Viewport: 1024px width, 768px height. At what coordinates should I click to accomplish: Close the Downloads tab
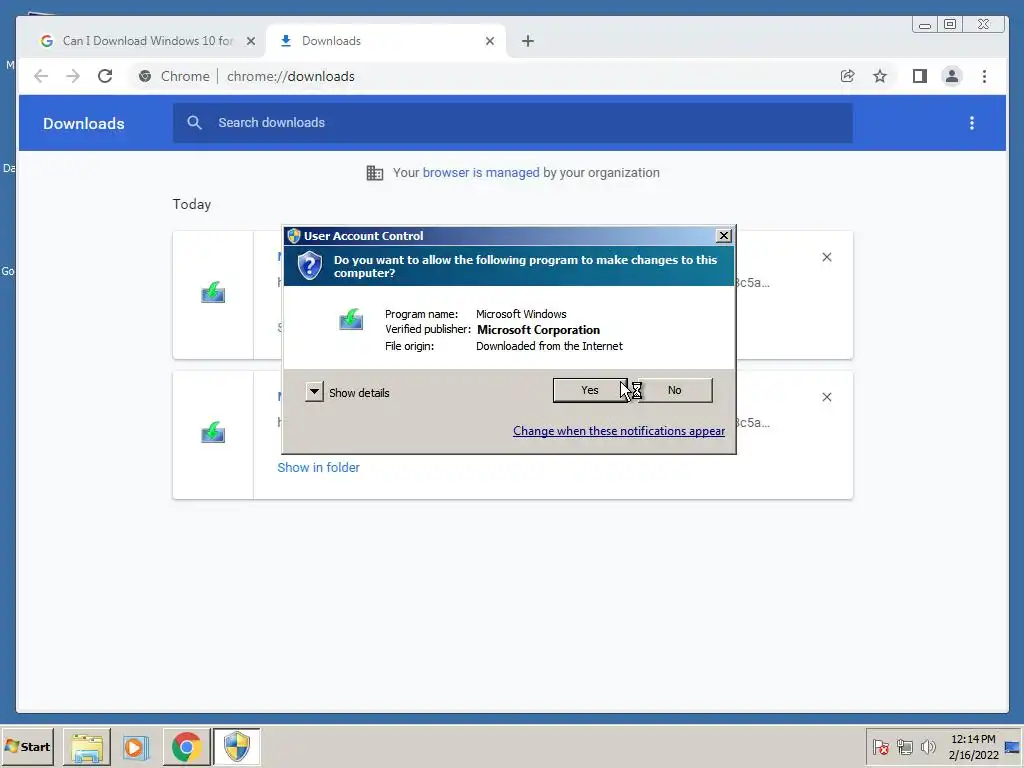[490, 41]
